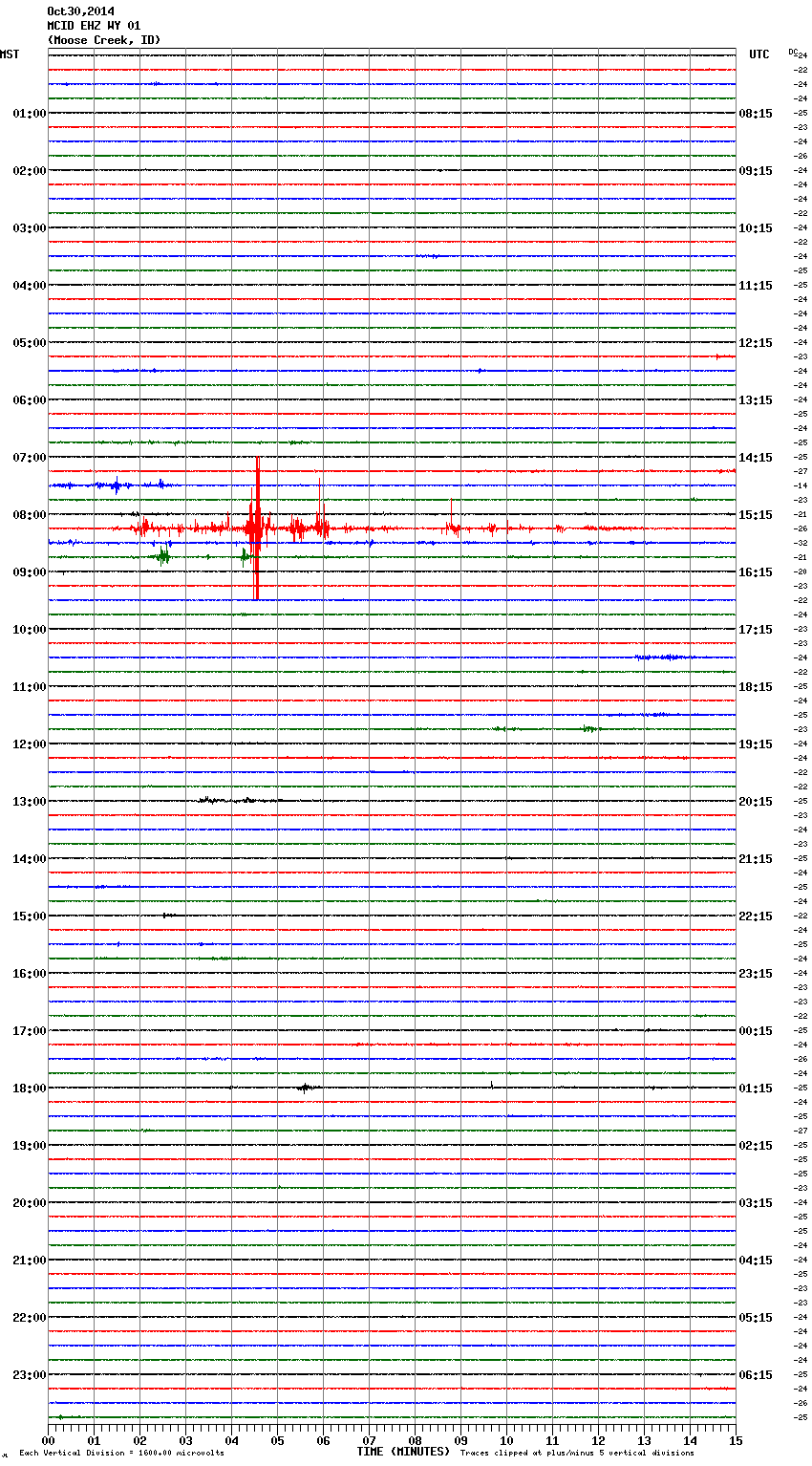812x1466 pixels.
Task: Click the "08" minute tick label
Action: click(415, 1441)
